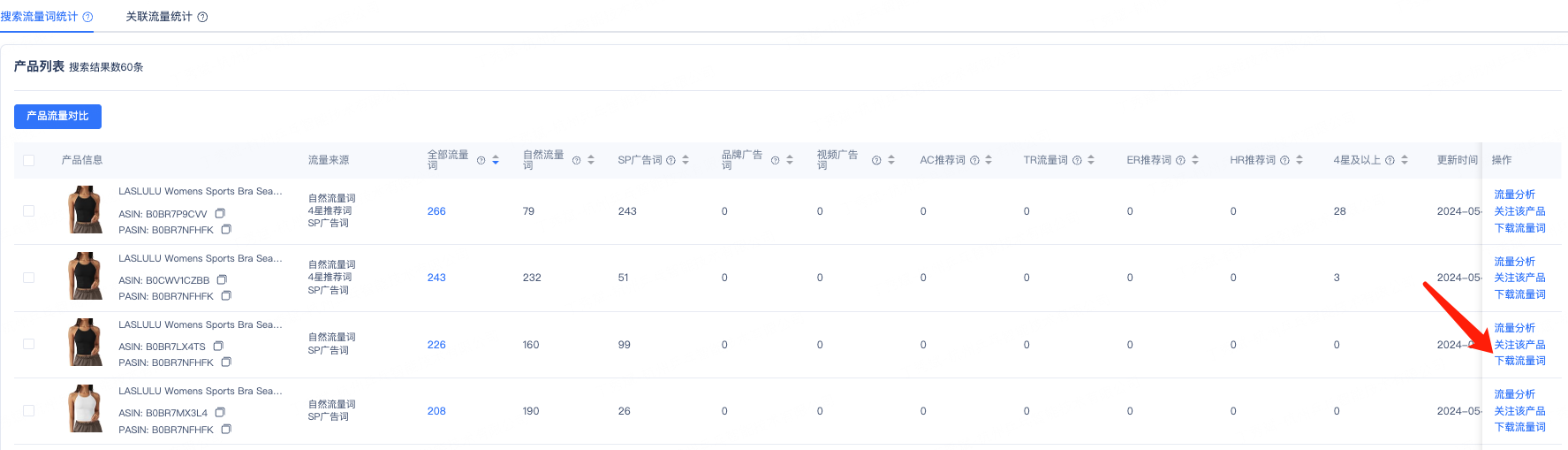The image size is (1568, 450).
Task: Click help icon next to AC推荐词 header
Action: [974, 160]
